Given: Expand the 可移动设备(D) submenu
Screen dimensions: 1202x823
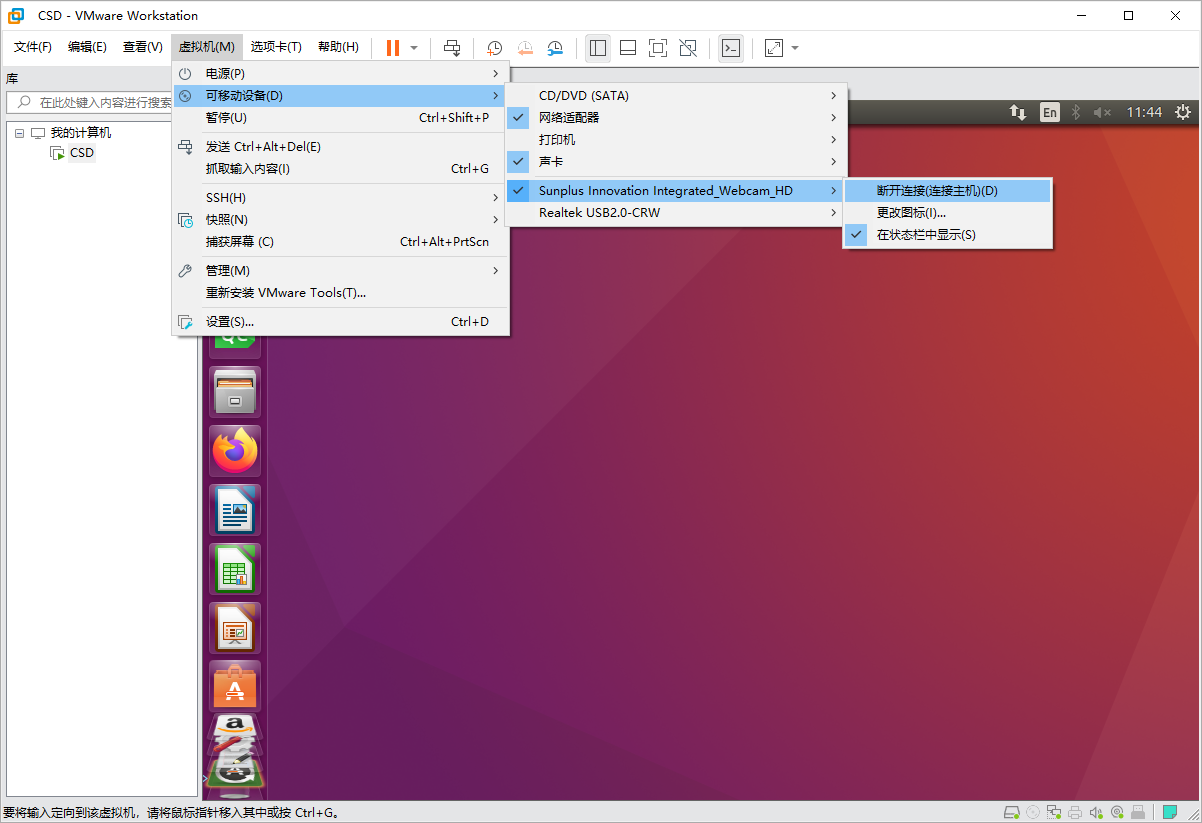Looking at the screenshot, I should tap(341, 96).
